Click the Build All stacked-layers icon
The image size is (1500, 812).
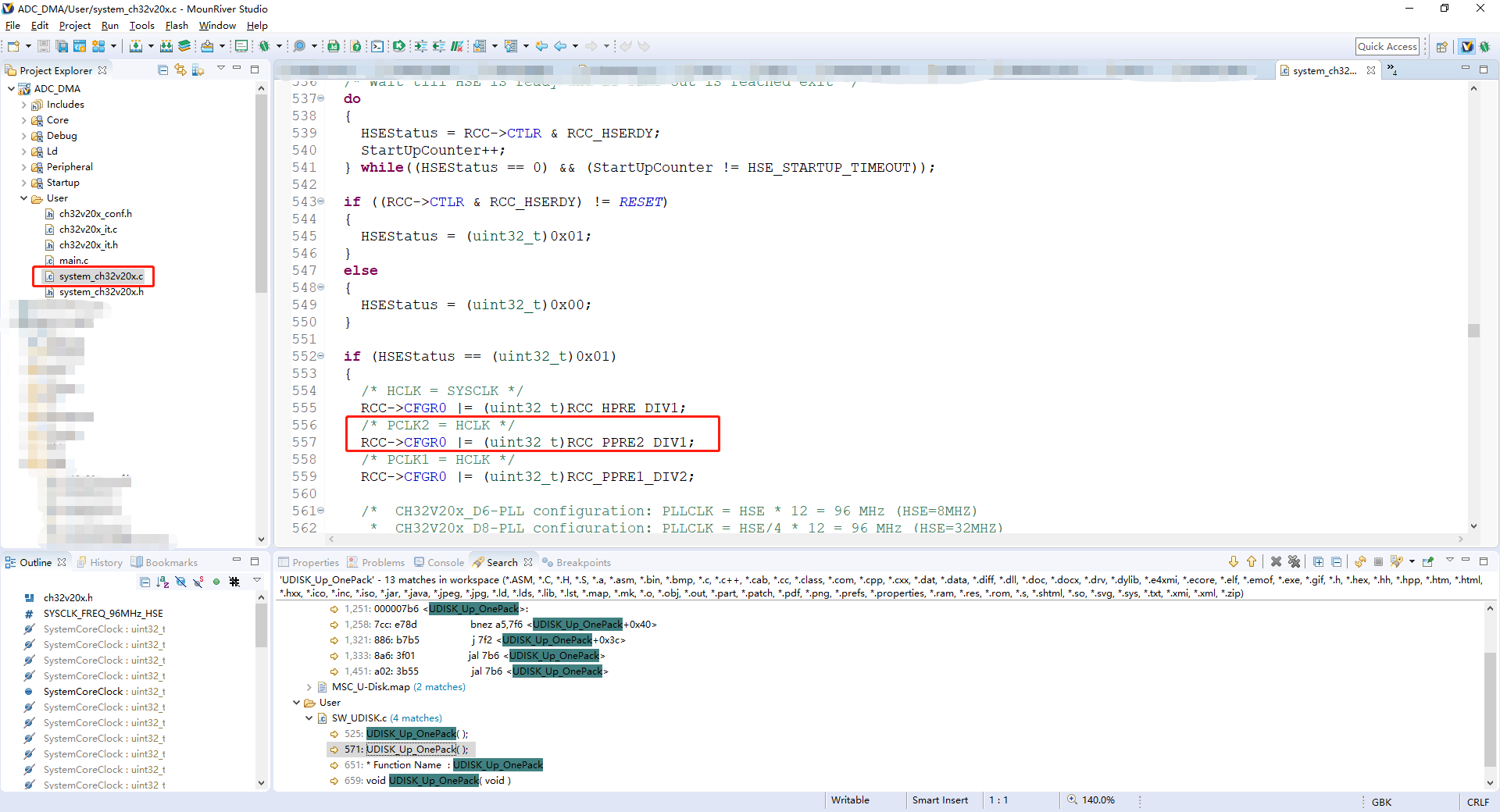click(184, 46)
